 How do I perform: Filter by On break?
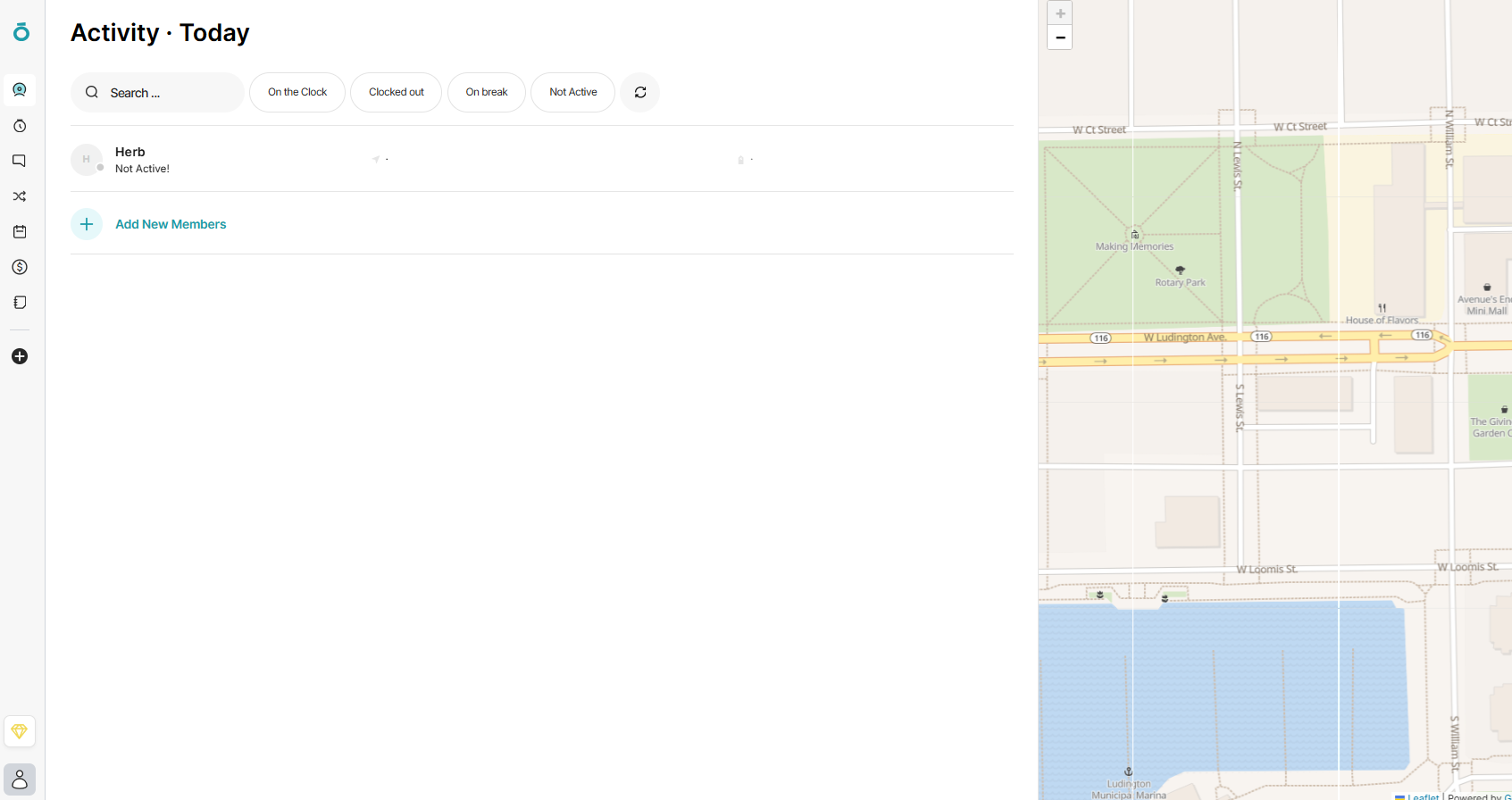[x=487, y=92]
